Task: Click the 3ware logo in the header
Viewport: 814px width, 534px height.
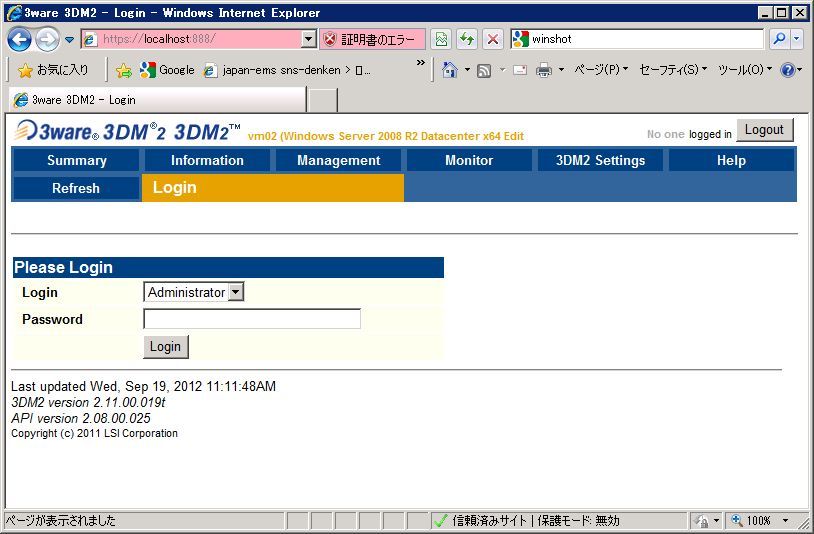Action: [56, 131]
